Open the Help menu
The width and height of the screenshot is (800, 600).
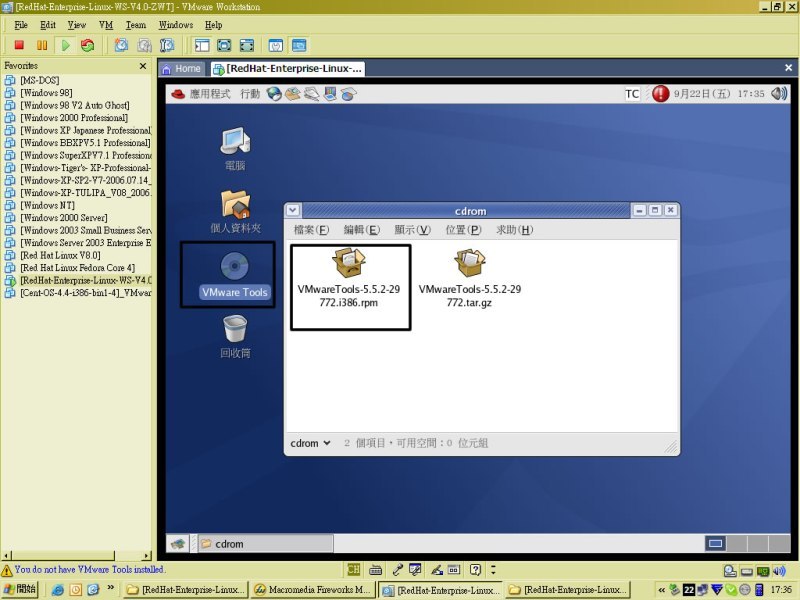pos(213,25)
